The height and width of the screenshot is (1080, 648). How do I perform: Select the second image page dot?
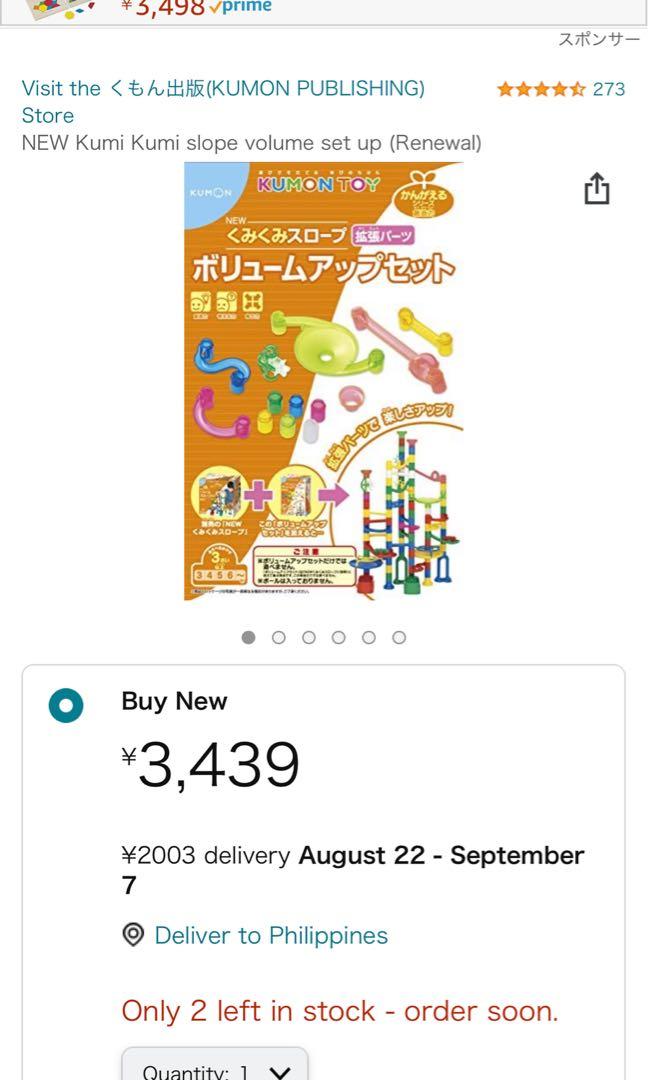tap(279, 636)
